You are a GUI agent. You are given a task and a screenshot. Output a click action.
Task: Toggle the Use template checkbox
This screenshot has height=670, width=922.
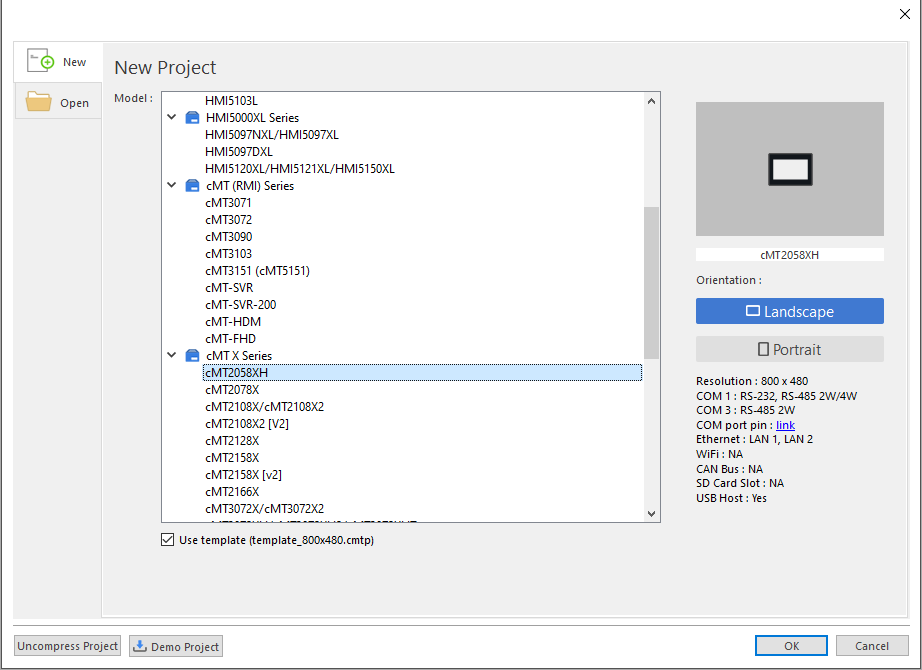tap(168, 539)
